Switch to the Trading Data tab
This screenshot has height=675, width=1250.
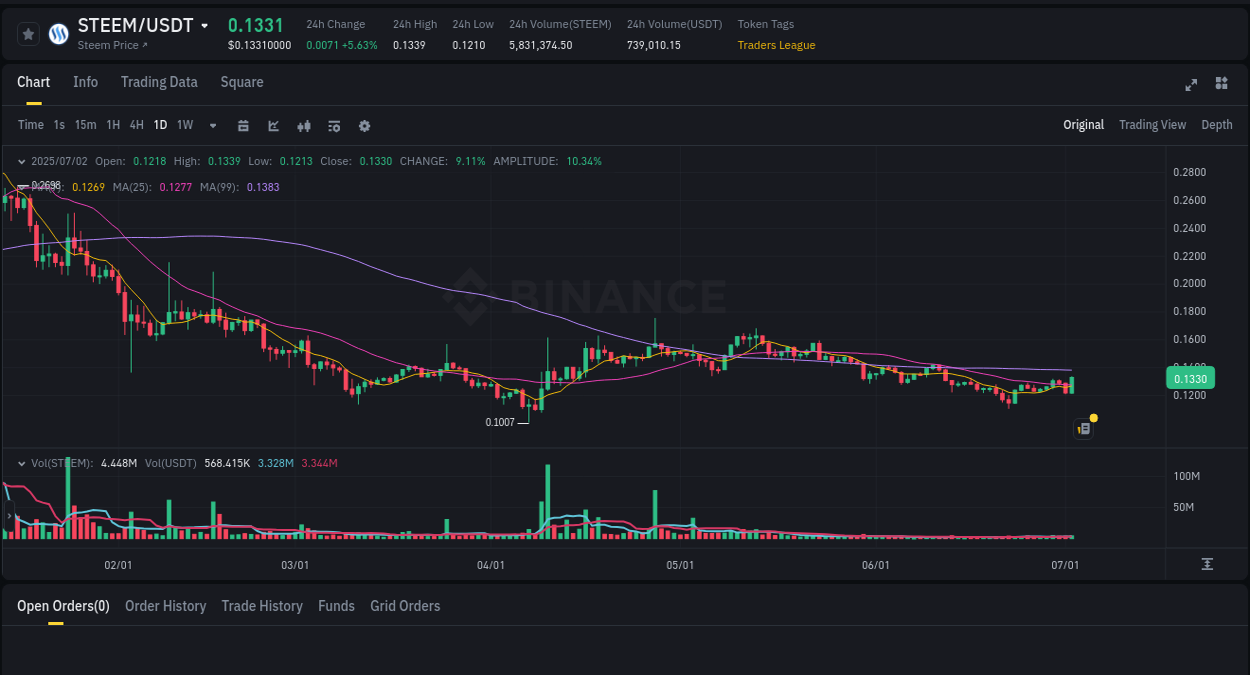[159, 82]
